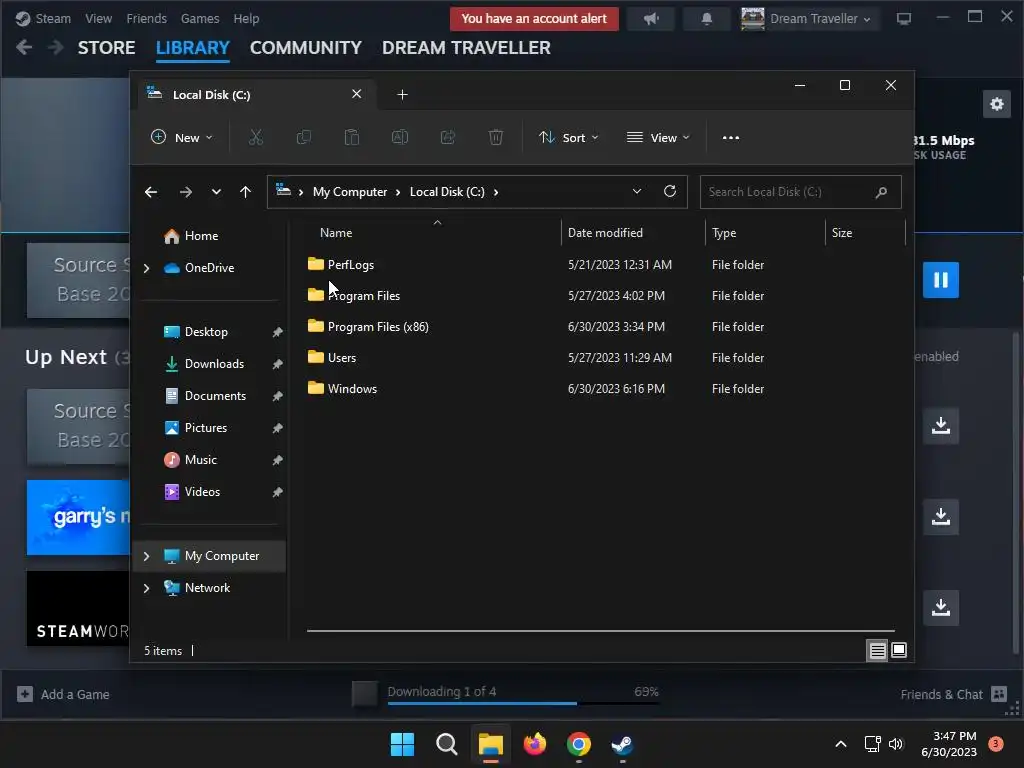The height and width of the screenshot is (768, 1024).
Task: Click the Share icon in Explorer toolbar
Action: click(x=448, y=137)
